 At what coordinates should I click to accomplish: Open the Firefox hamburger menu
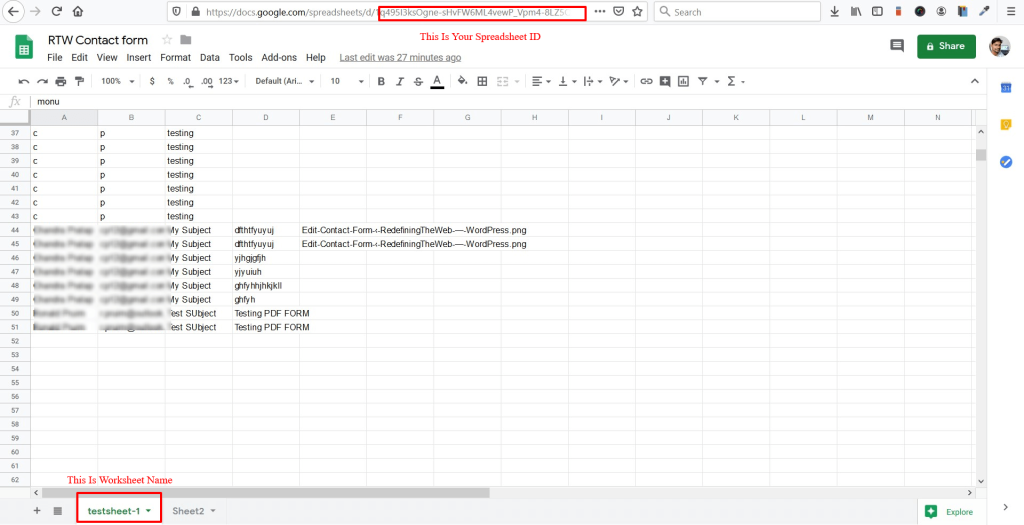click(x=1012, y=11)
